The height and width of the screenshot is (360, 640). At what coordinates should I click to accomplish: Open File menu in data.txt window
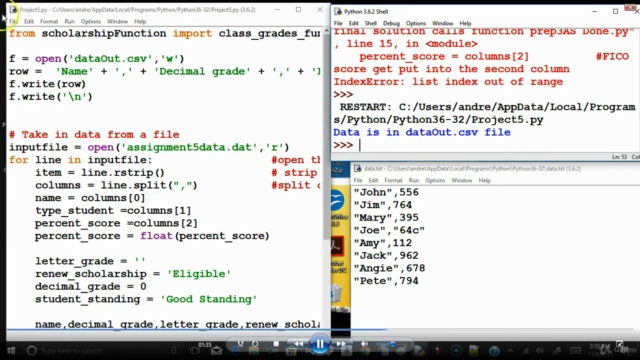coord(358,180)
